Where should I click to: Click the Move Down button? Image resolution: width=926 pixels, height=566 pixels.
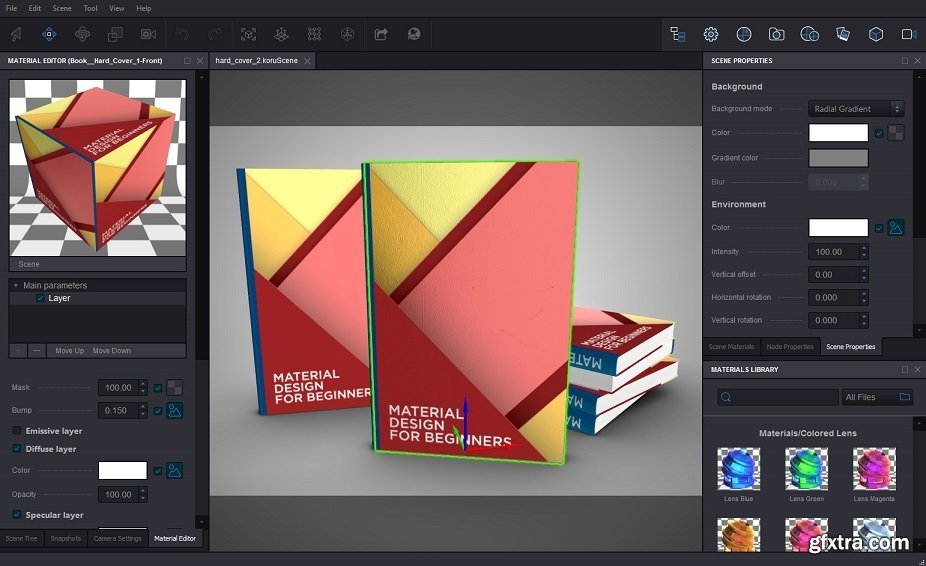[112, 351]
